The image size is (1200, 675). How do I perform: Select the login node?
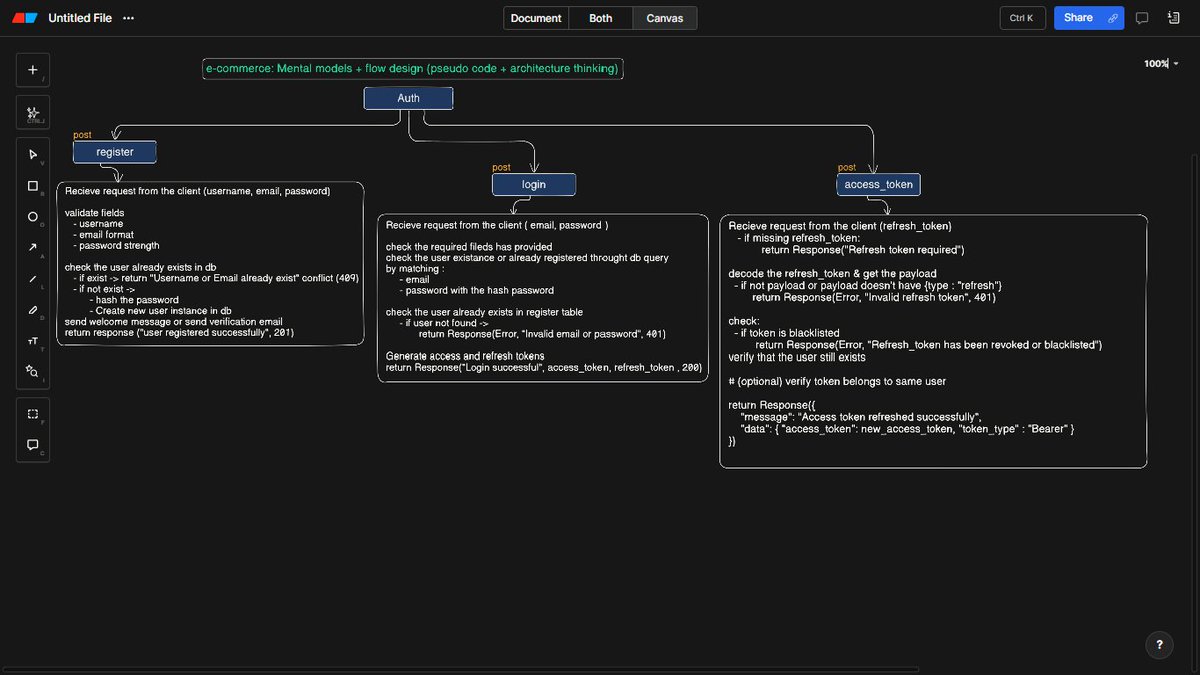533,185
